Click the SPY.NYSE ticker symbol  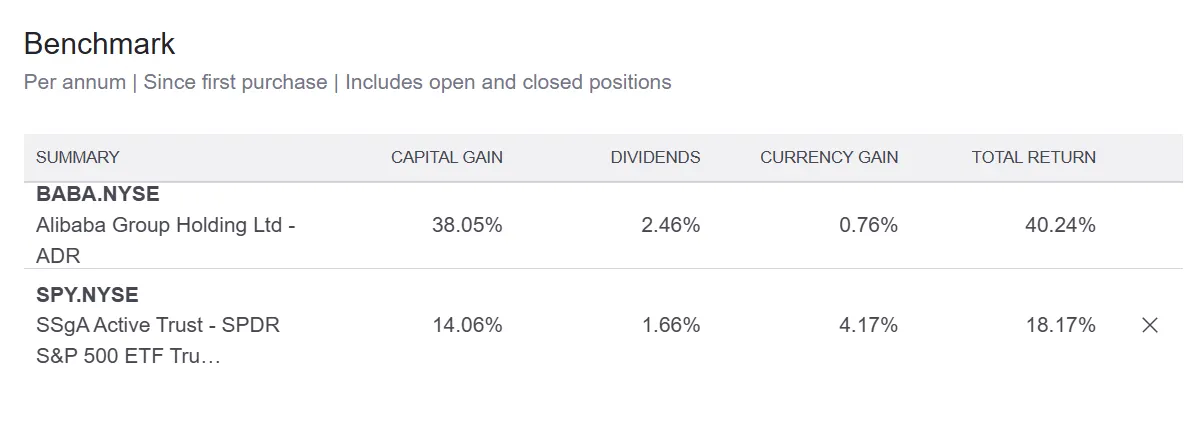pos(87,295)
